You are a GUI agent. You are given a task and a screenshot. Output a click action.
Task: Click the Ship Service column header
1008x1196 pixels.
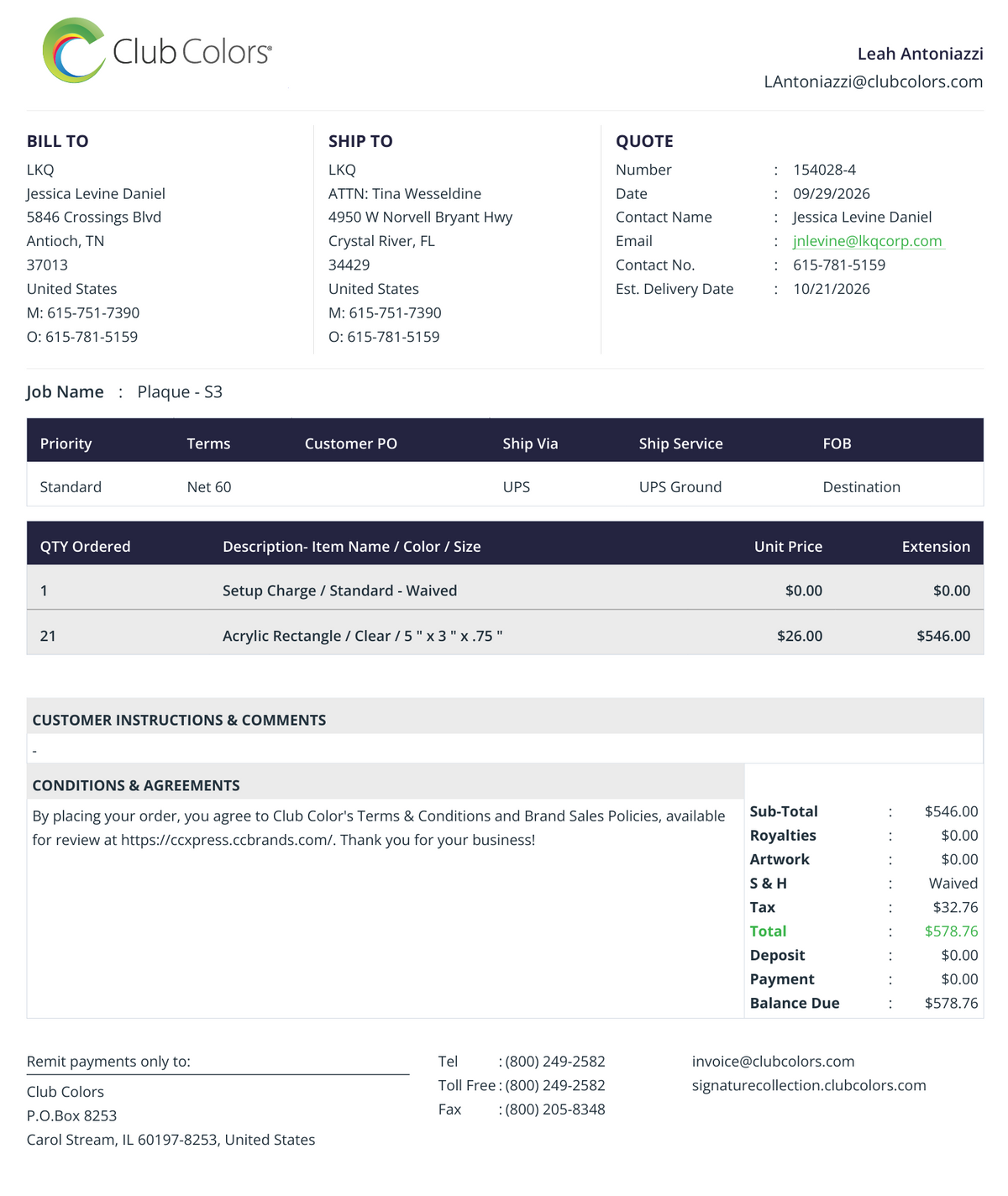[680, 443]
